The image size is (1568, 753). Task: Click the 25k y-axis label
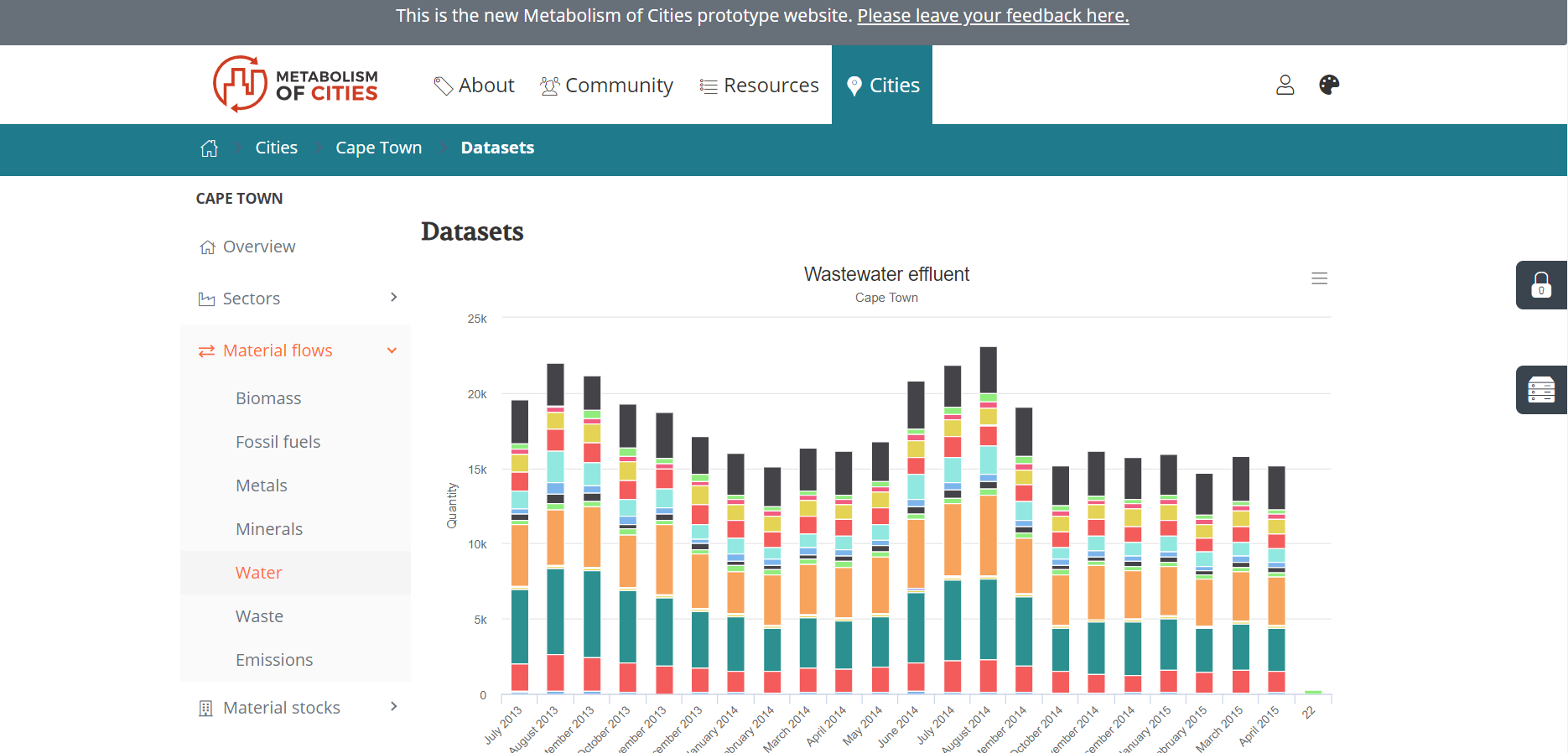tap(477, 319)
